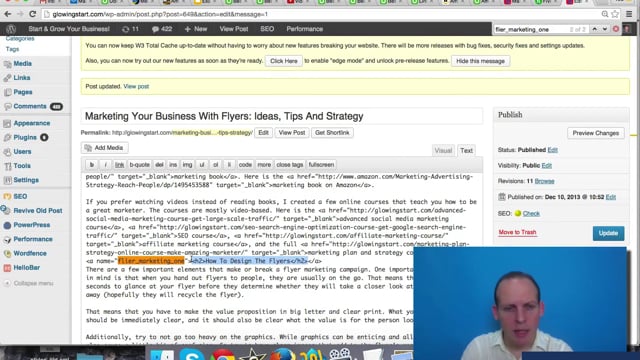This screenshot has width=640, height=360.
Task: Open Users in sidebar
Action: click(22, 151)
